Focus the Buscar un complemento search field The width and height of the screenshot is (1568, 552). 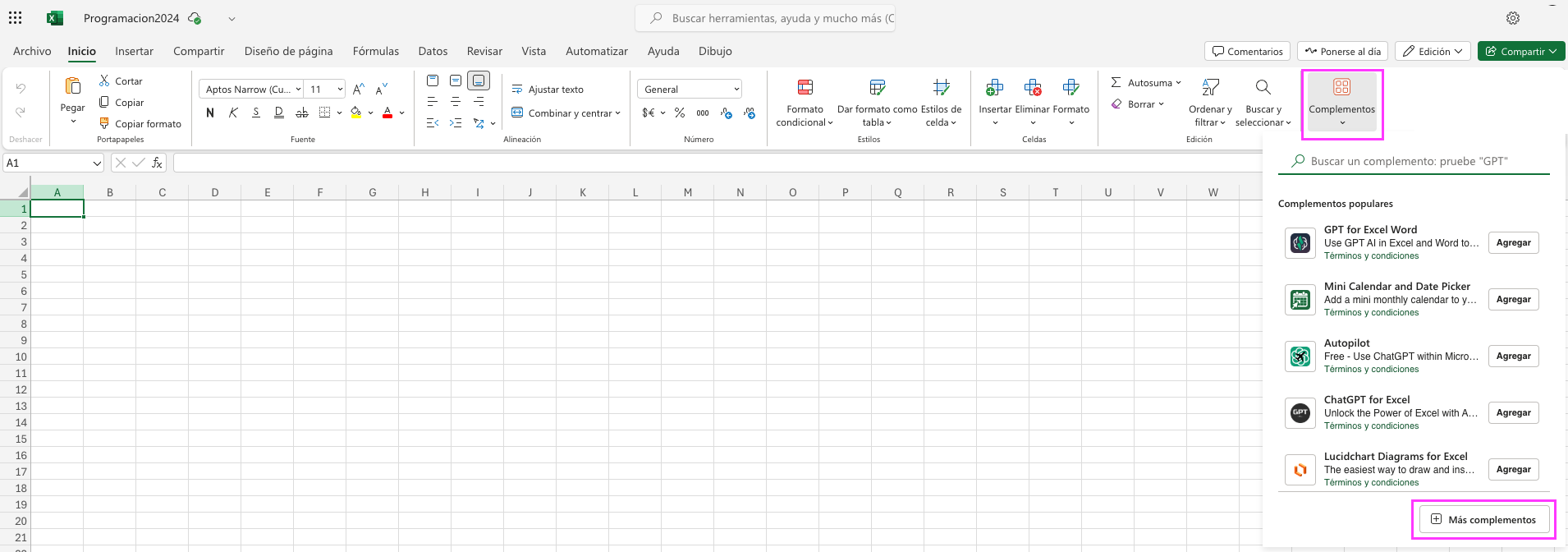pos(1414,161)
